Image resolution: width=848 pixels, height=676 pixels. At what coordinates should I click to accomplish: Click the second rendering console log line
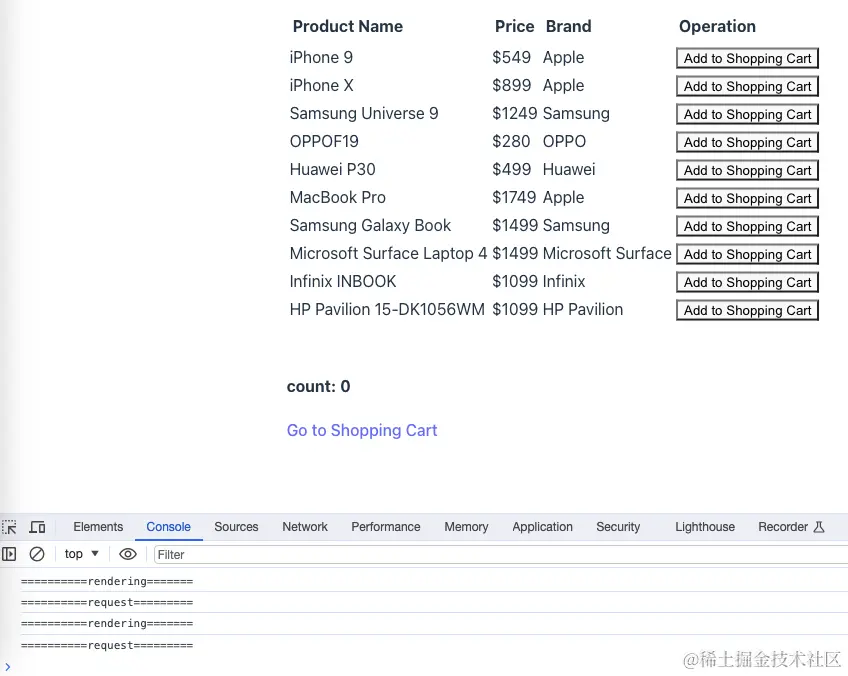(107, 624)
